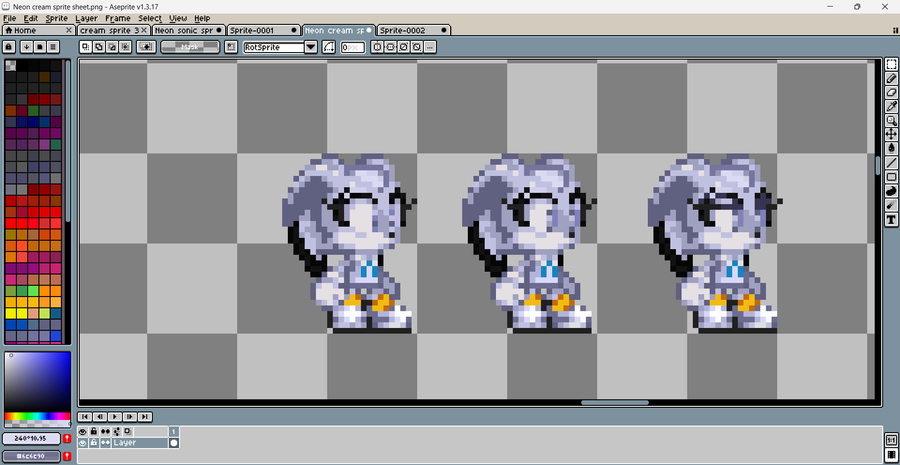Image resolution: width=900 pixels, height=465 pixels.
Task: Open the Select menu
Action: [x=150, y=18]
